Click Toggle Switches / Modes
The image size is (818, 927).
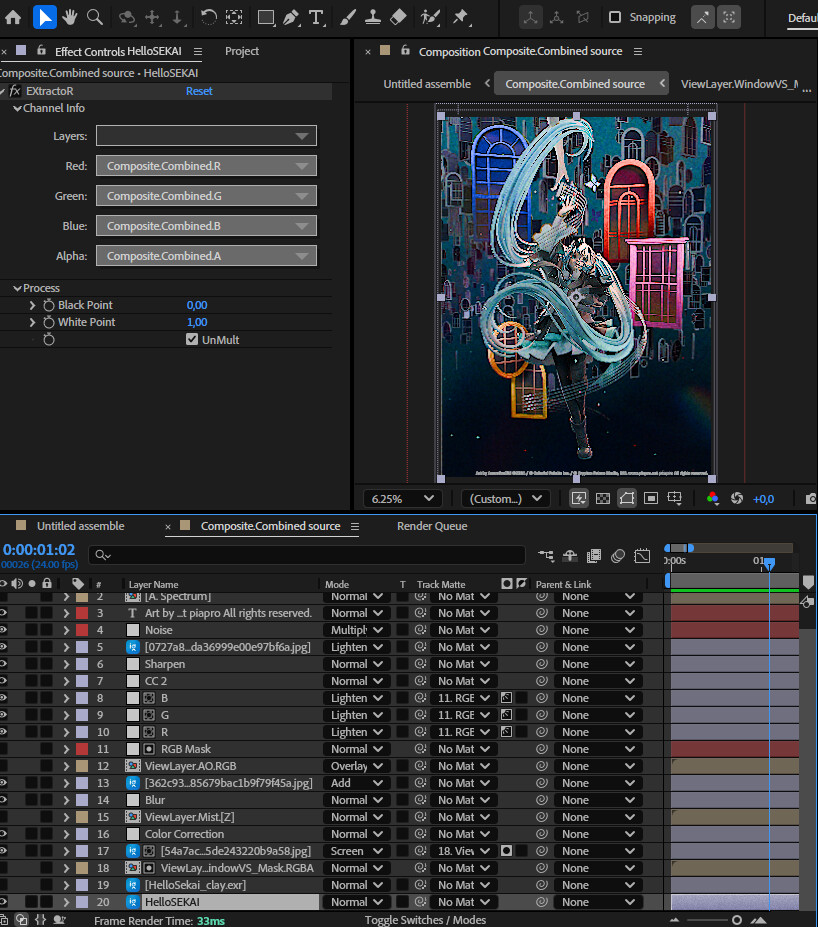point(425,920)
